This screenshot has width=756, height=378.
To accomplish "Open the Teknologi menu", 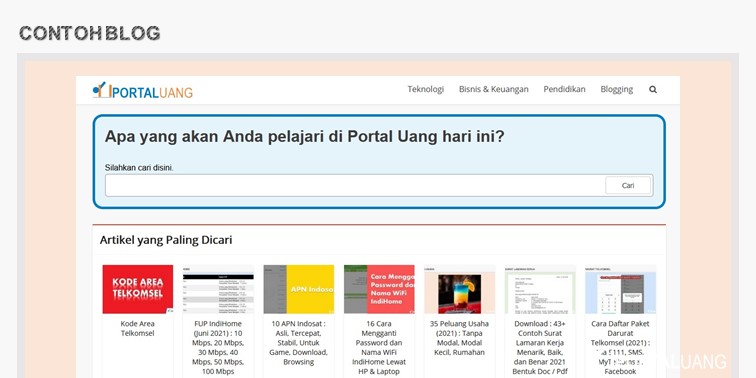I will click(426, 89).
